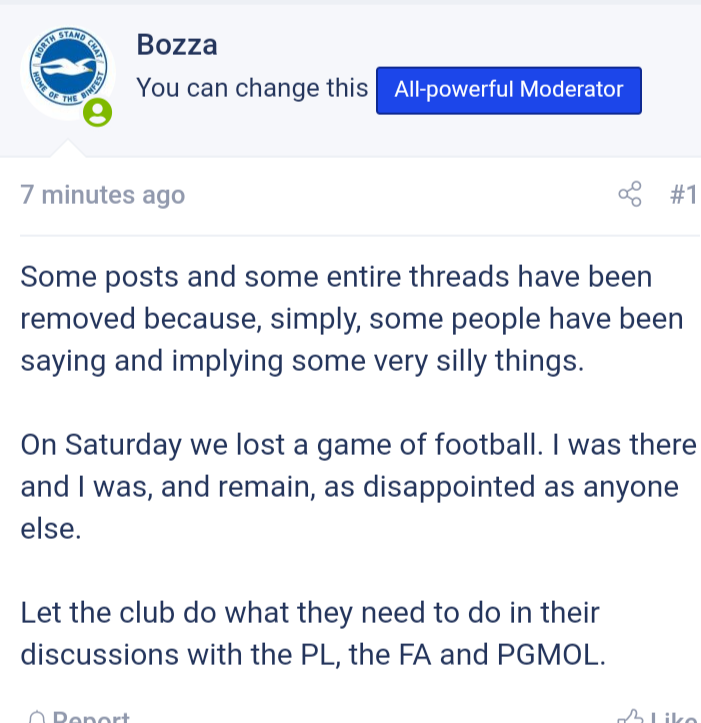Open the '7 minutes ago' timestamp permalink

[102, 195]
